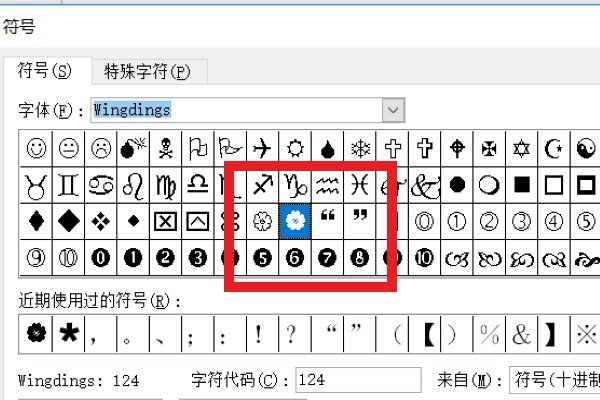Viewport: 600px width, 400px height.
Task: Select the Leo zodiac symbol
Action: tap(133, 185)
